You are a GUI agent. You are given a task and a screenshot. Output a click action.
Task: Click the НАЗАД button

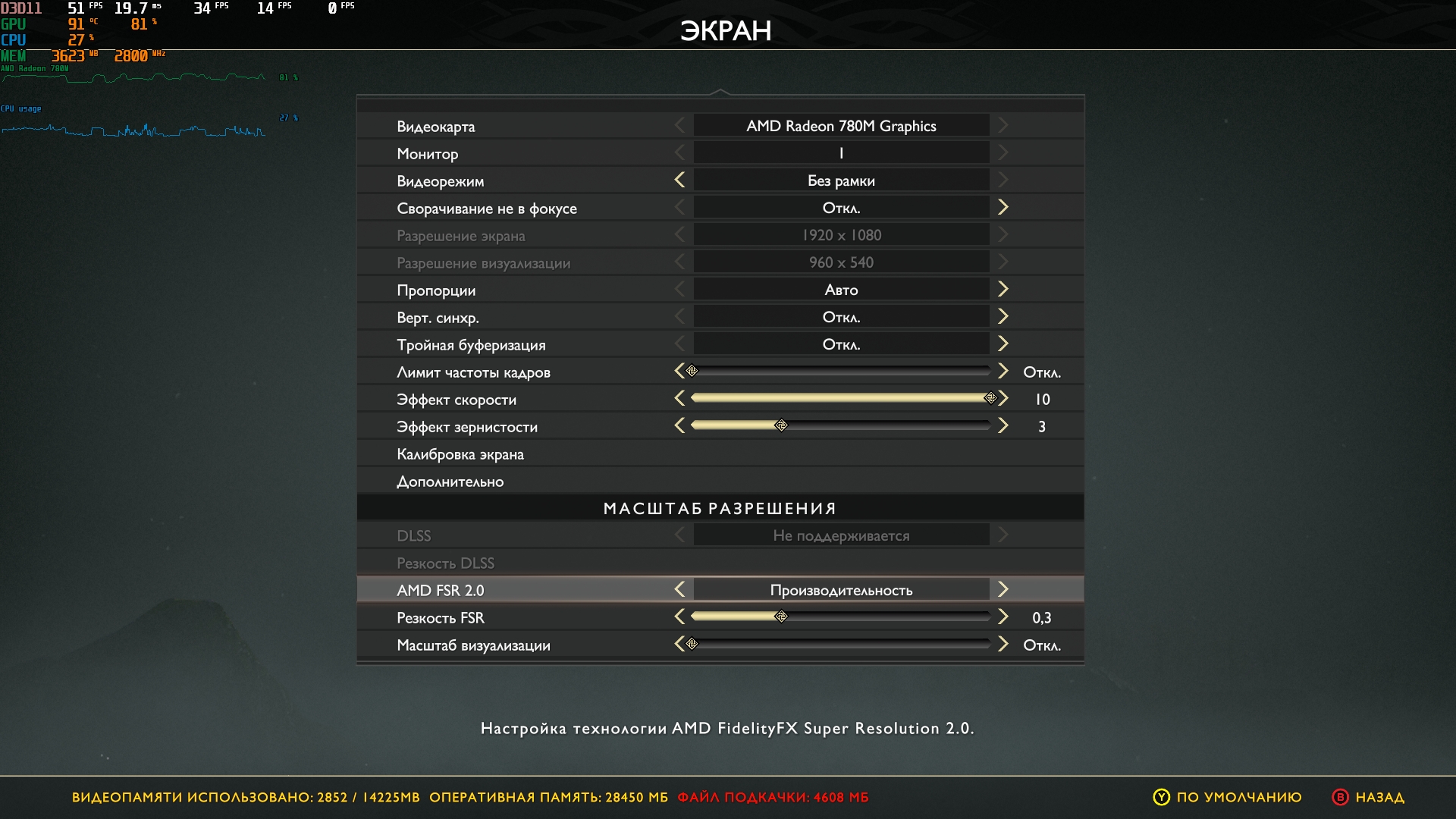pos(1379,797)
